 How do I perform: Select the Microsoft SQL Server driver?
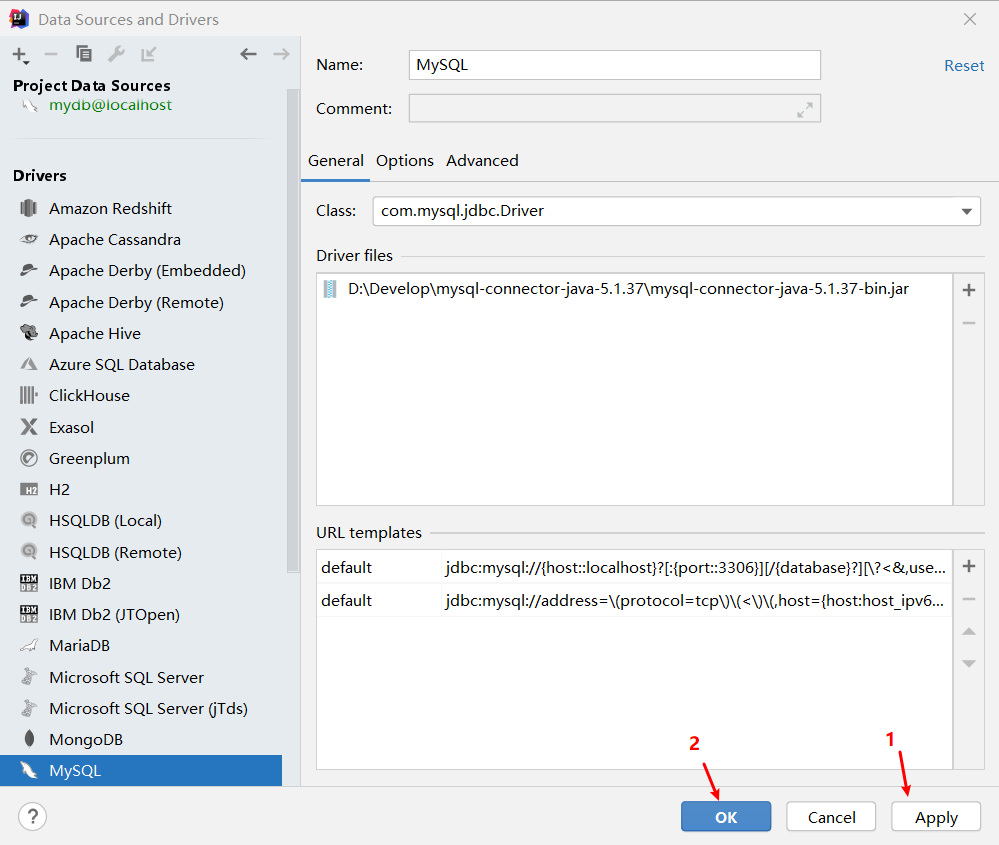coord(141,677)
